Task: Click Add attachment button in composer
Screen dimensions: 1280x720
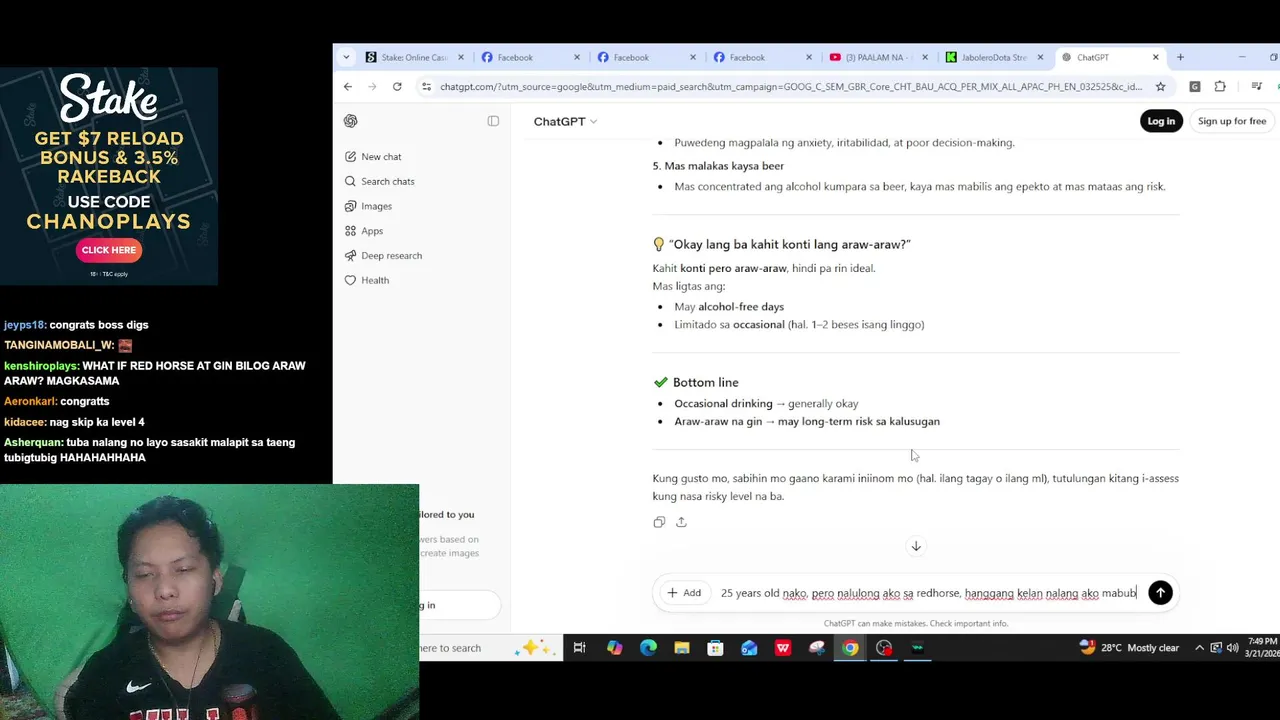Action: (x=684, y=593)
